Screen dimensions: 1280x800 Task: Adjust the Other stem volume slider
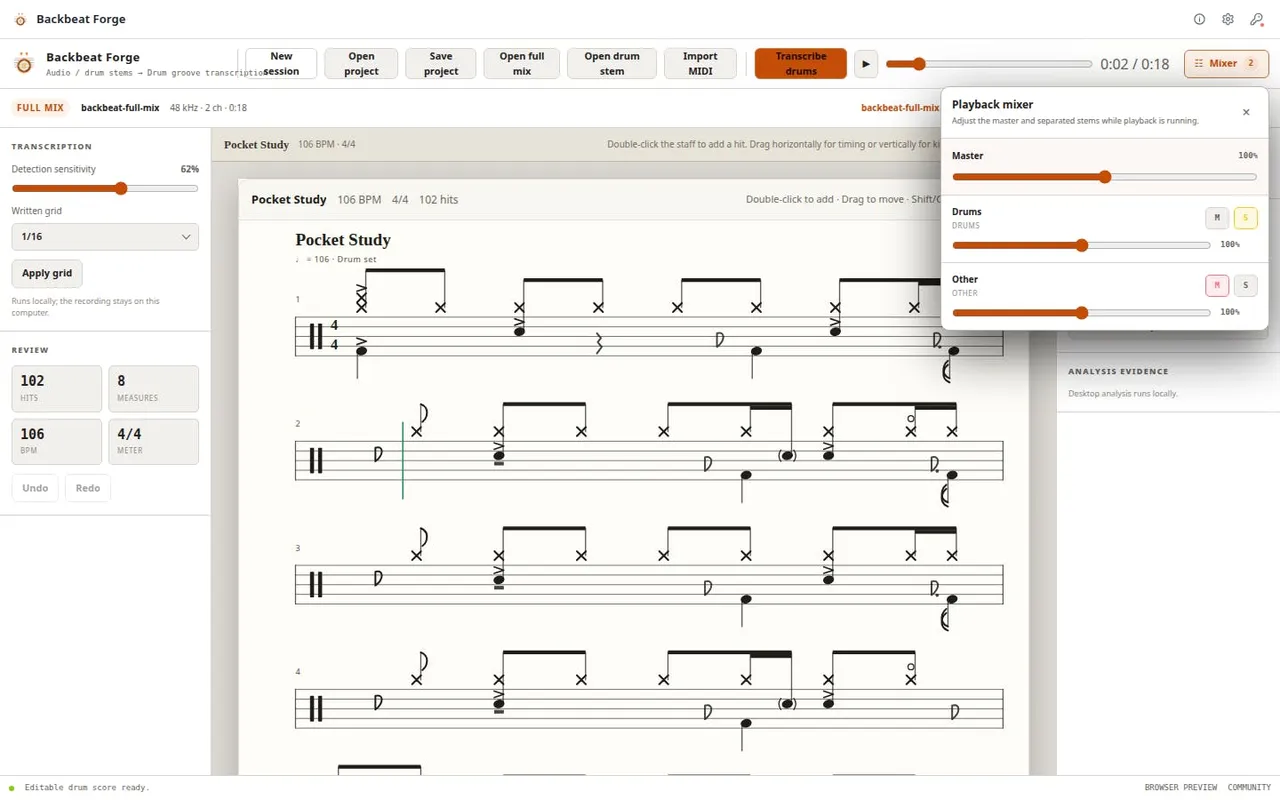[1081, 313]
